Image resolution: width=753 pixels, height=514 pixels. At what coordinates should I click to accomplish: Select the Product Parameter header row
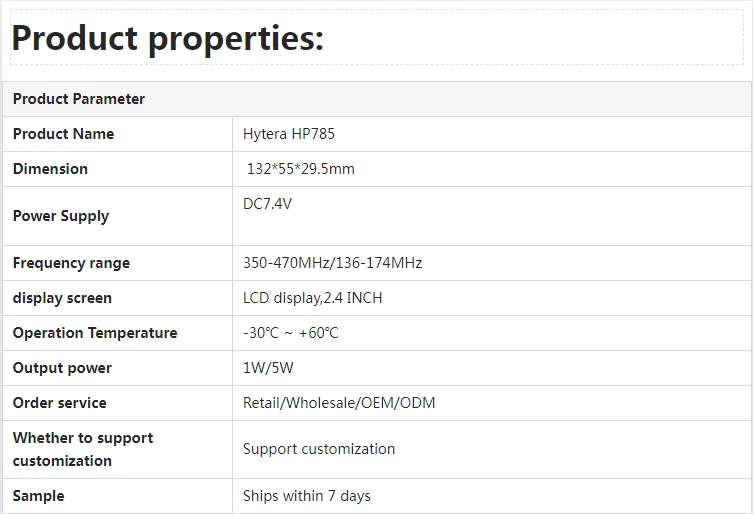pos(79,99)
